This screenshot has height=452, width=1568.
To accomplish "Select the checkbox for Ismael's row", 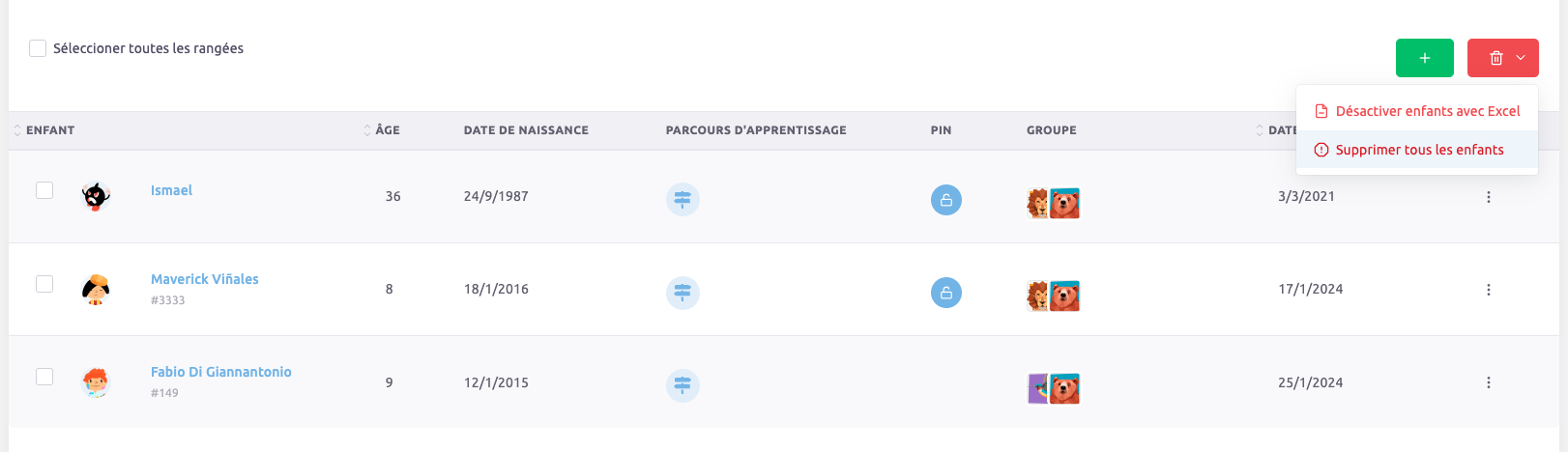I will tap(44, 190).
